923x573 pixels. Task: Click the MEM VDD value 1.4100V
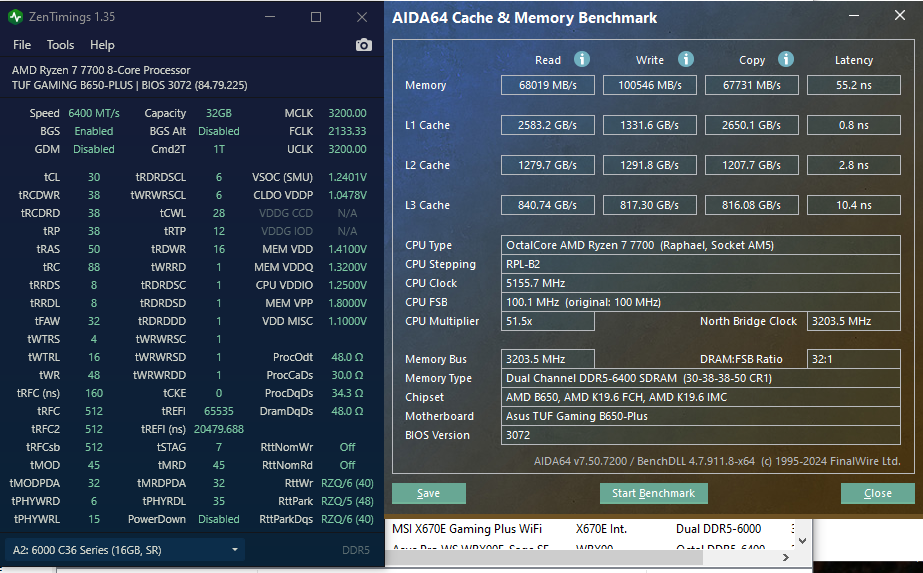(x=347, y=249)
